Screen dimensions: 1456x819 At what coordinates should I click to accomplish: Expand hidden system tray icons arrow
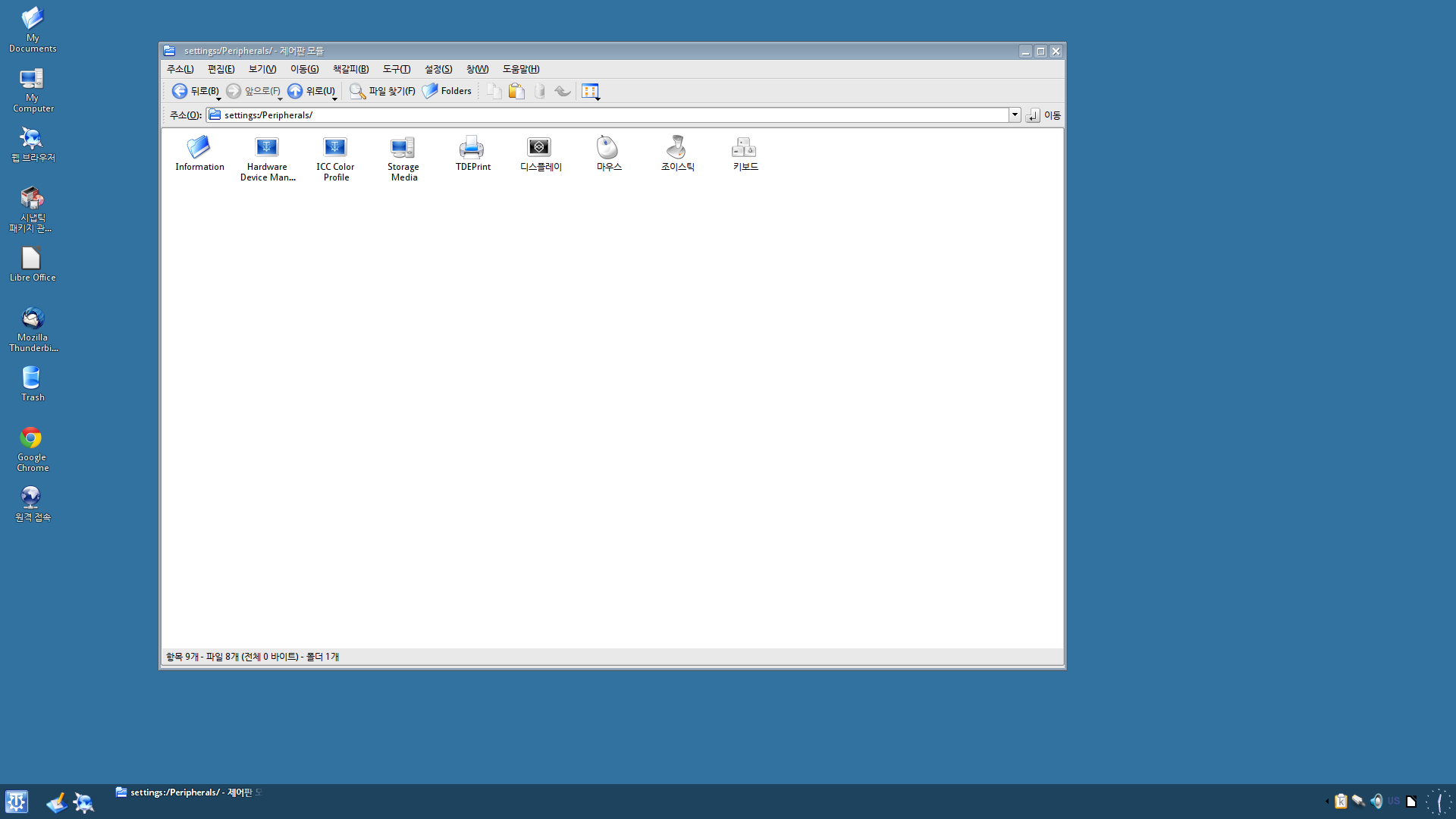pos(1326,802)
